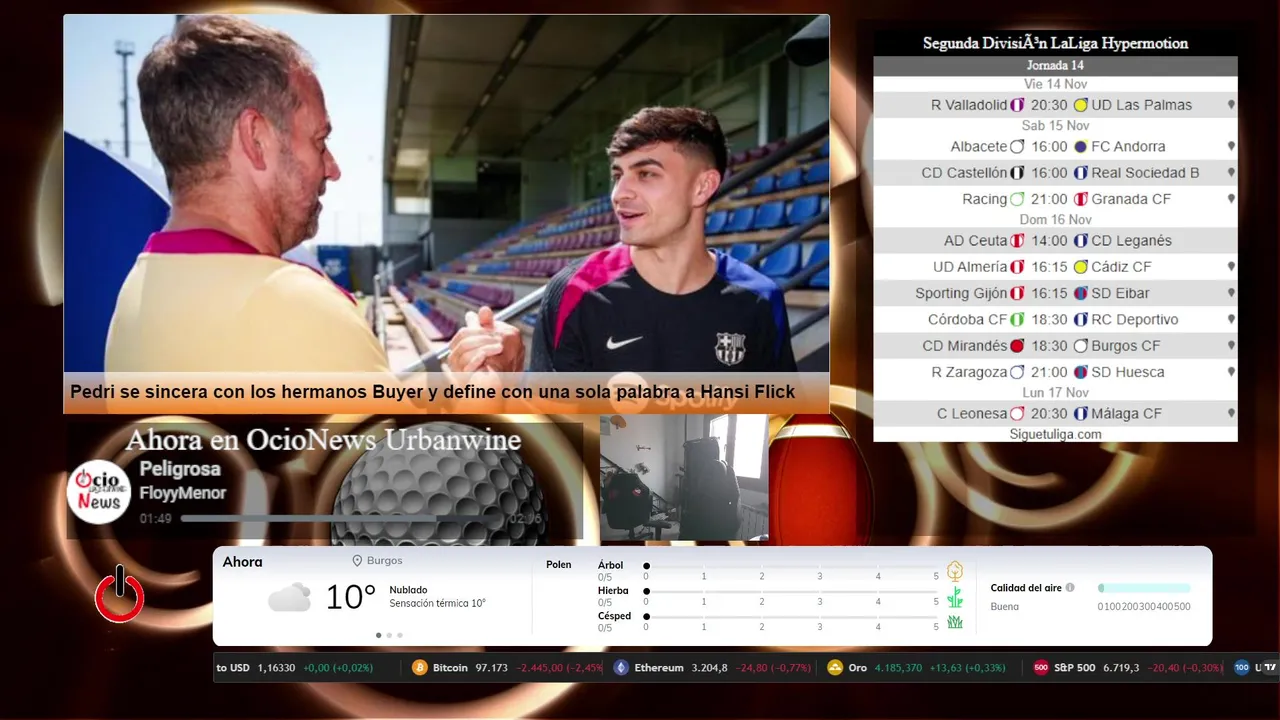
Task: Click the Lun 17 Nov date header
Action: click(x=1055, y=393)
